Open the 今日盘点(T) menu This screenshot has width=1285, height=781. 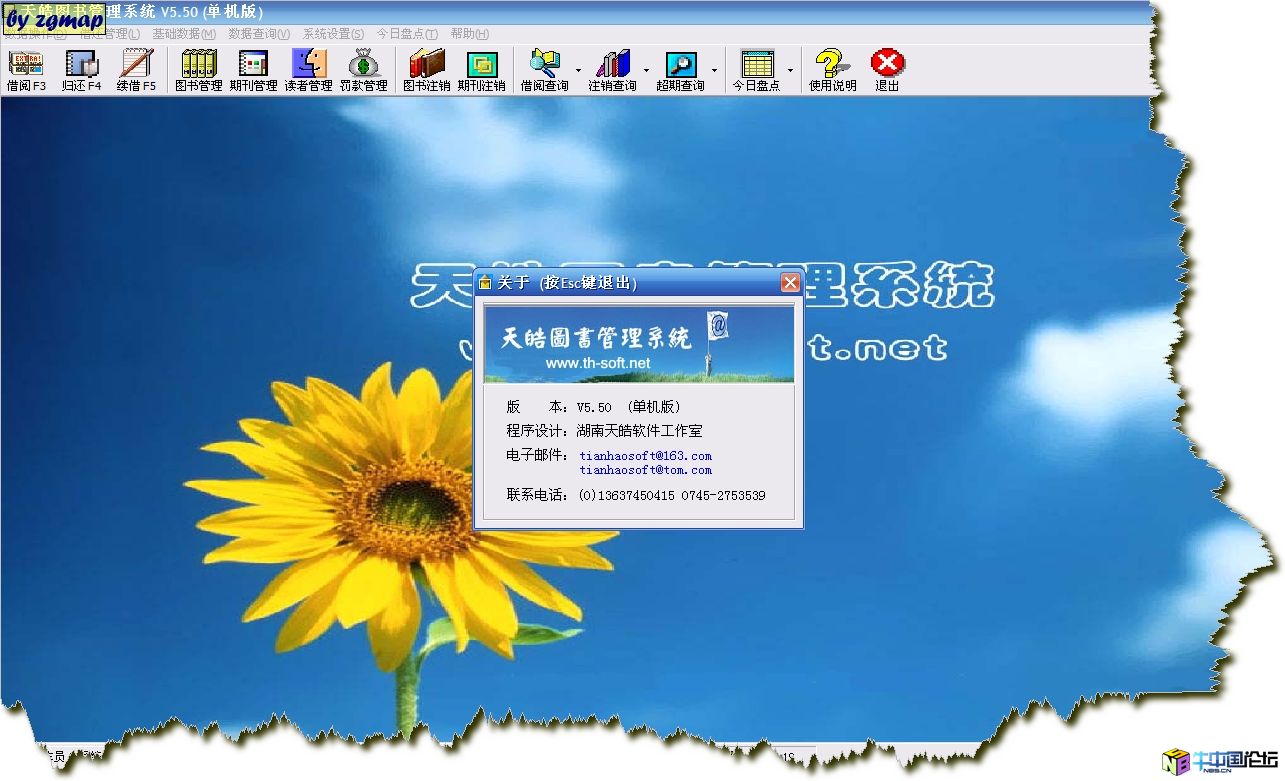click(x=407, y=34)
